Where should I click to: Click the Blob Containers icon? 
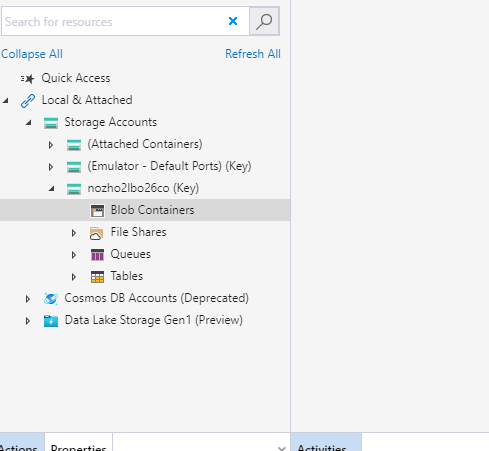[x=97, y=211]
